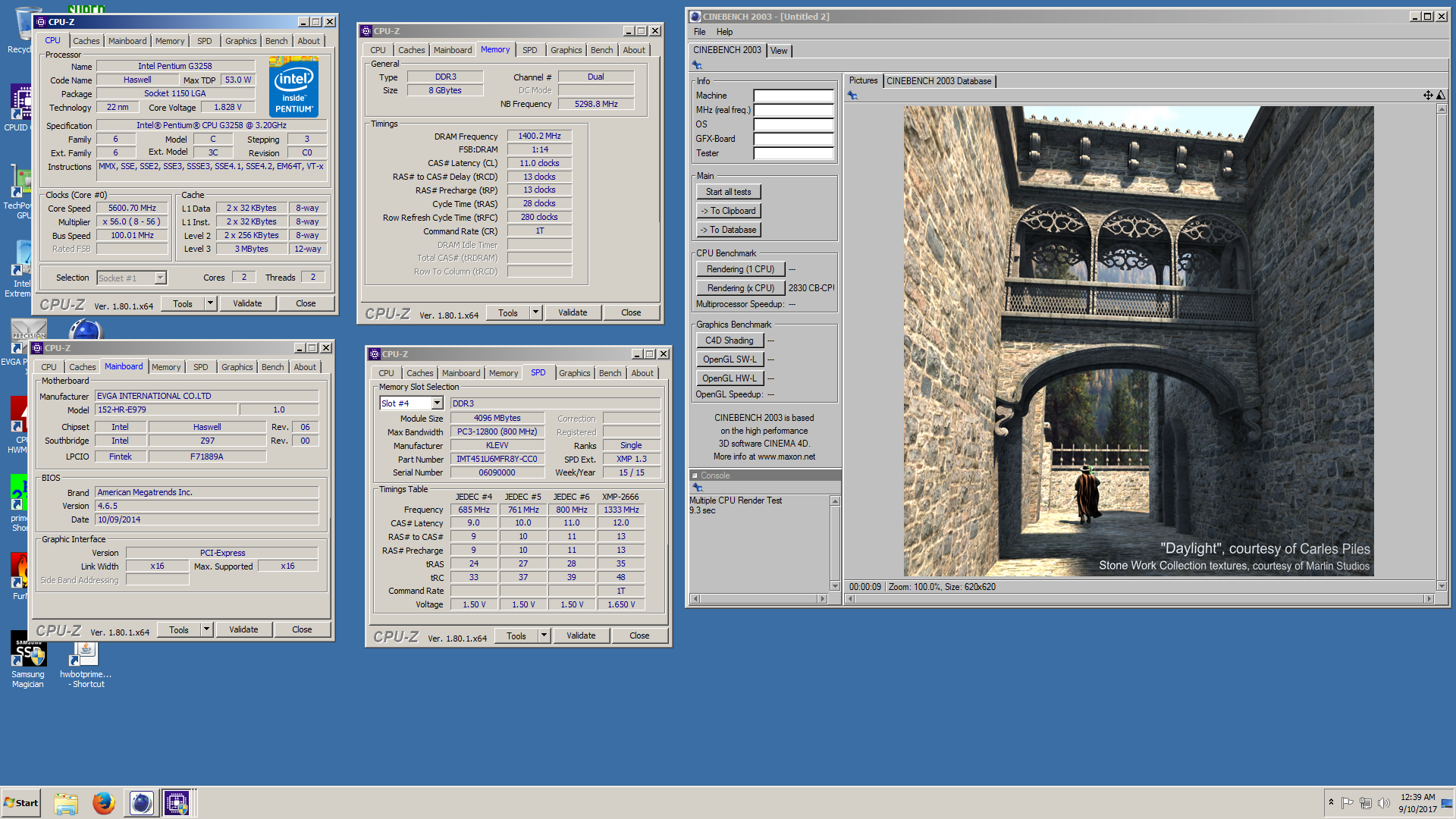Select the CPU HWMonitor desktop icon
The height and width of the screenshot is (819, 1456).
coord(21,425)
